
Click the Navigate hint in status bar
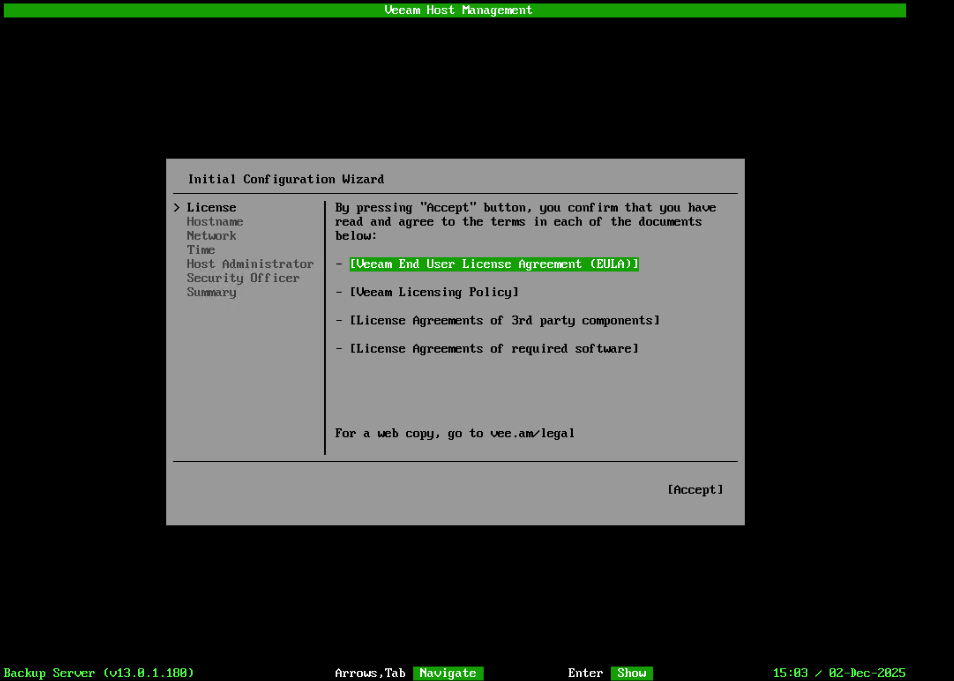coord(447,673)
